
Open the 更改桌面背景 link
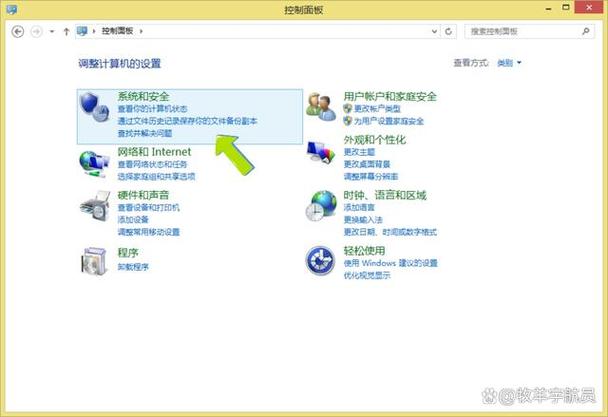pyautogui.click(x=366, y=163)
